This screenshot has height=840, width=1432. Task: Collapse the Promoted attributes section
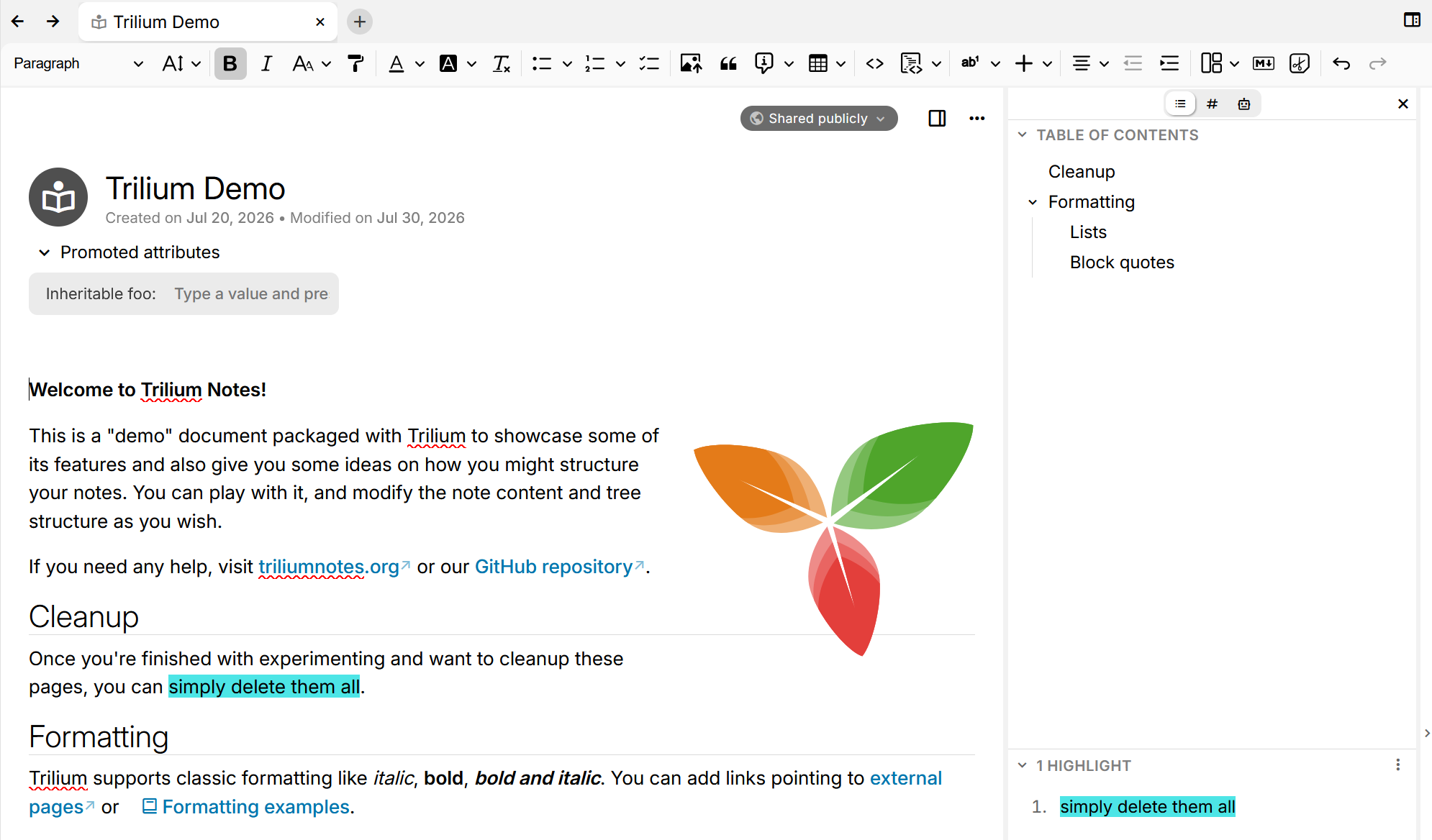pyautogui.click(x=45, y=252)
